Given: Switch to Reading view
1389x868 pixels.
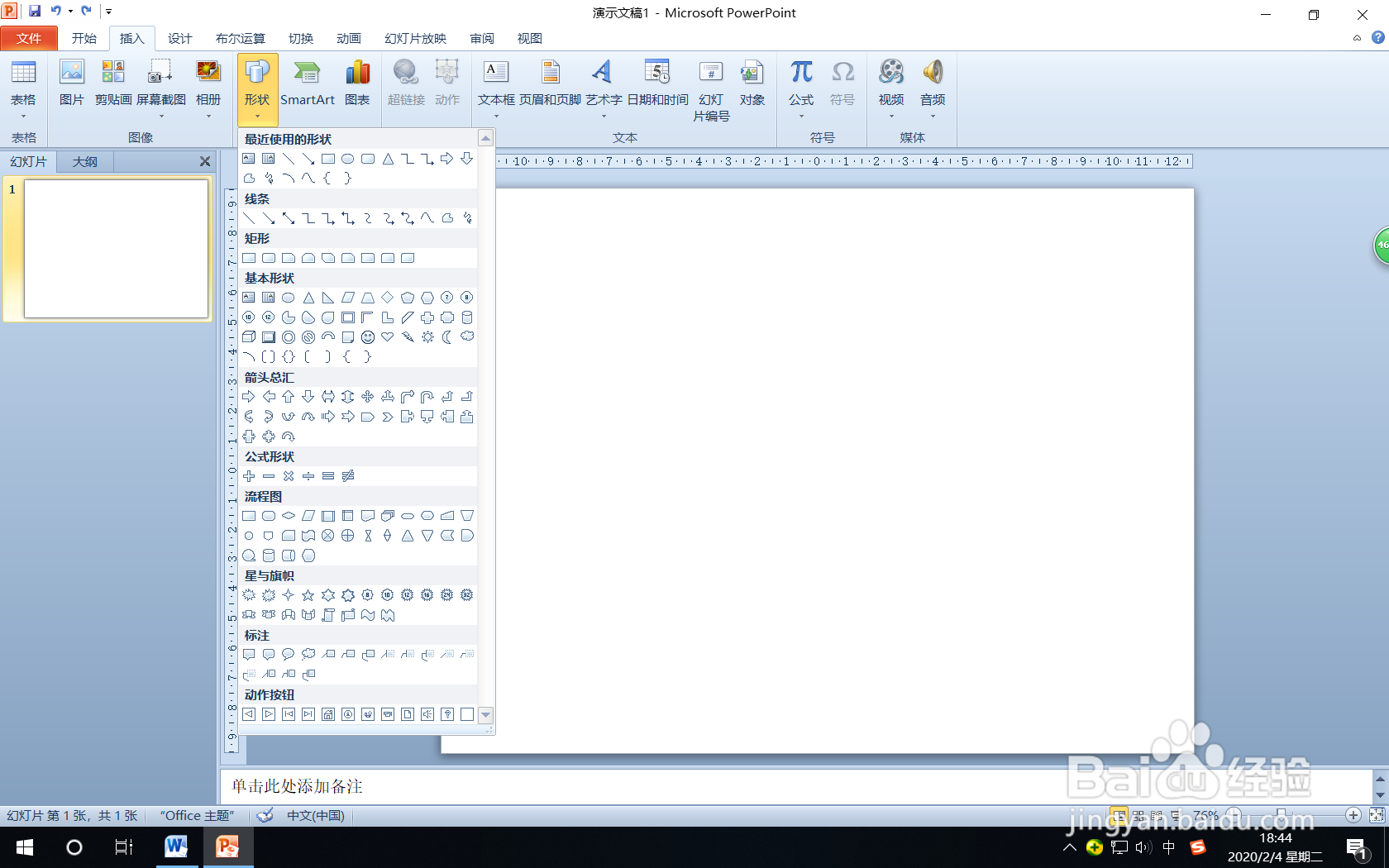Looking at the screenshot, I should point(1157,815).
